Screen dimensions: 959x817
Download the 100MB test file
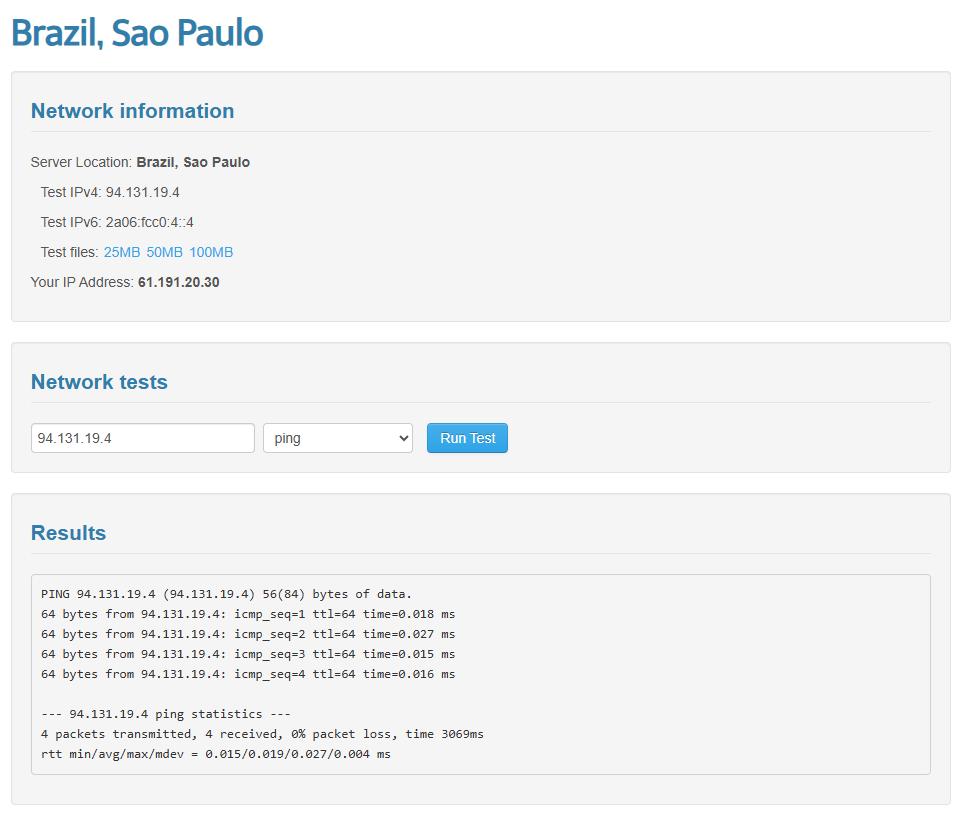click(211, 252)
